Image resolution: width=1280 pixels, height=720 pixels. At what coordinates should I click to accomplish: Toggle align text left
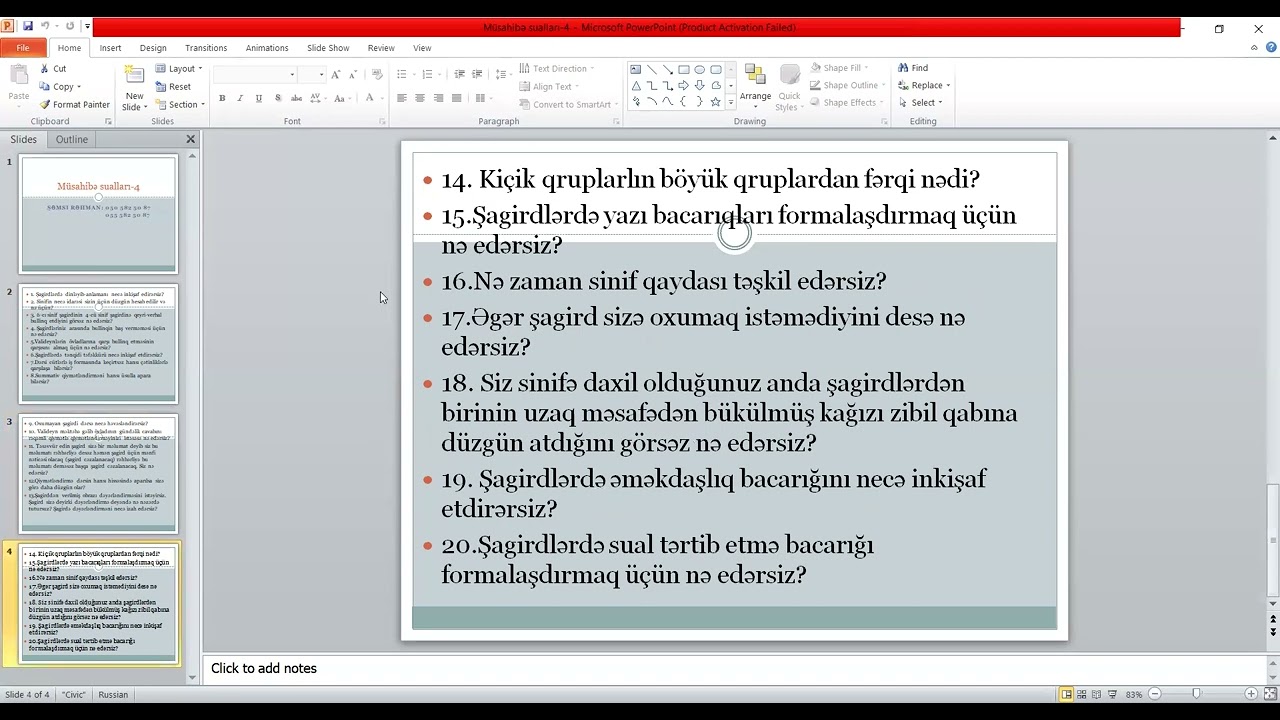coord(401,98)
